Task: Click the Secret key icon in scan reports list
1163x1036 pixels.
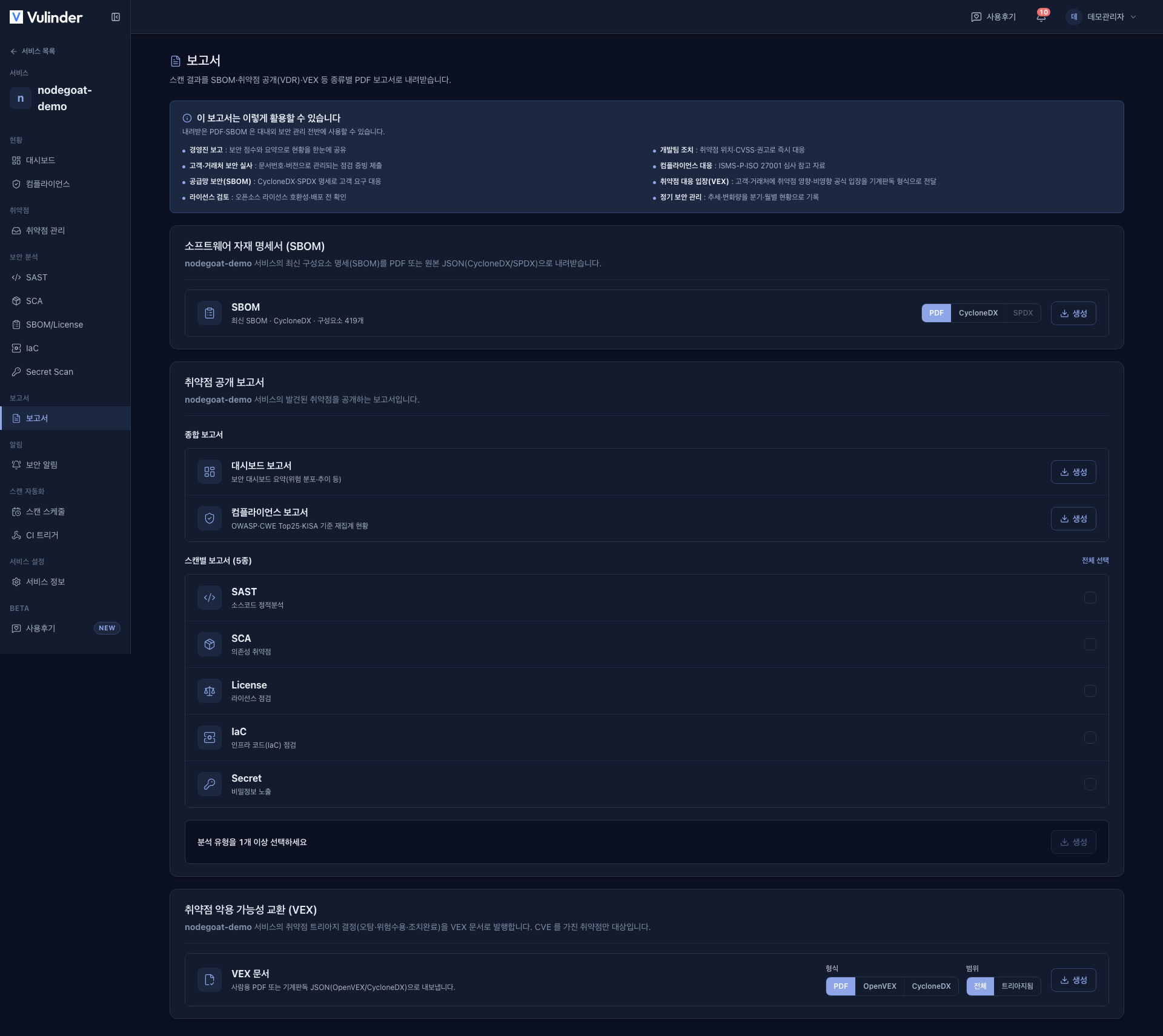Action: 210,784
